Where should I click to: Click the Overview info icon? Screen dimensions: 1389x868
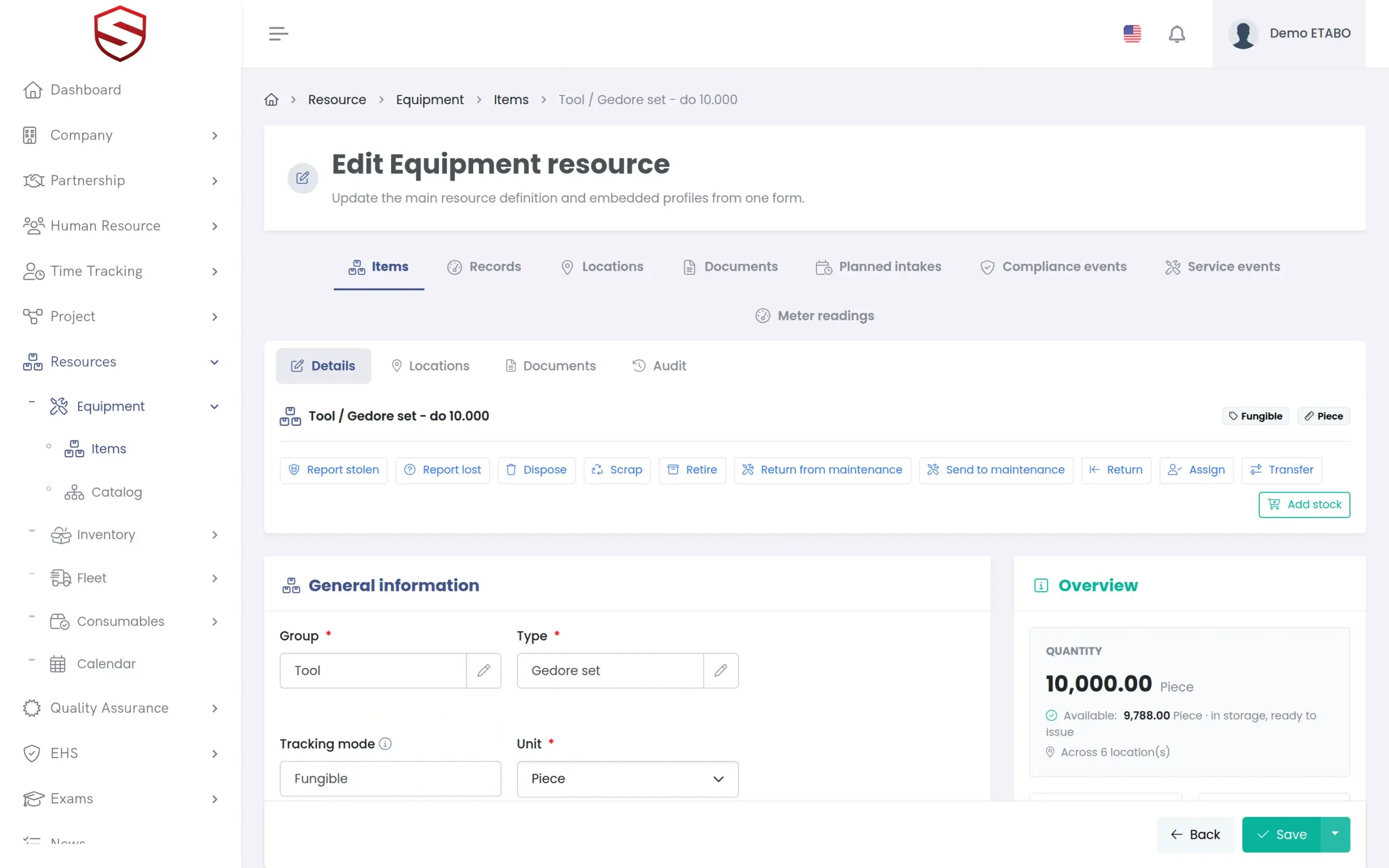tap(1041, 585)
